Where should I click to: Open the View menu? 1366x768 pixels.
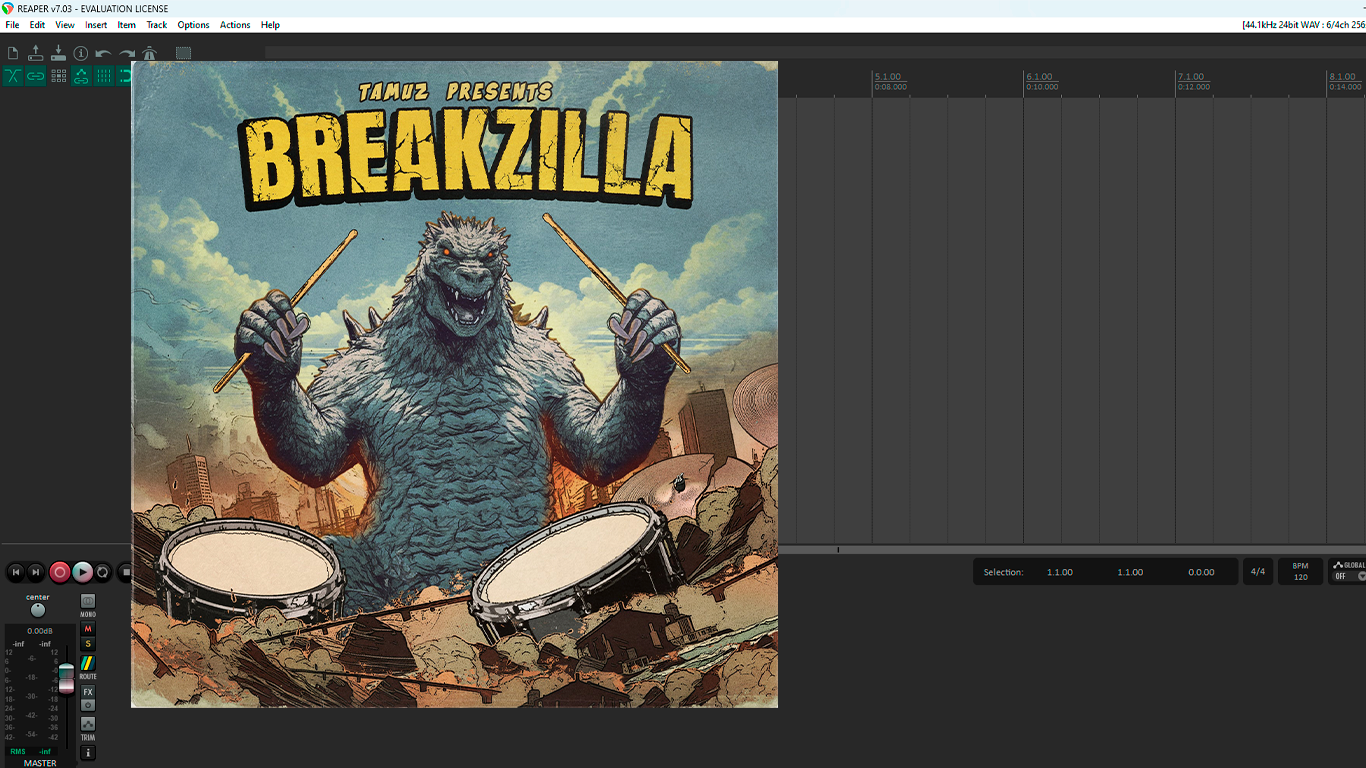point(65,25)
